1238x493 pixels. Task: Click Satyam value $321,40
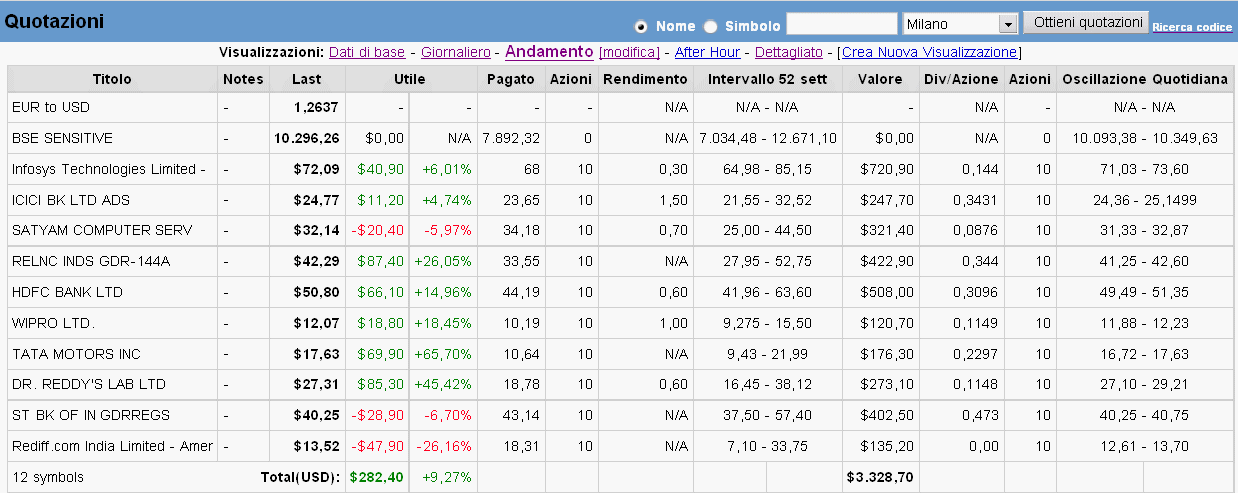coord(890,230)
